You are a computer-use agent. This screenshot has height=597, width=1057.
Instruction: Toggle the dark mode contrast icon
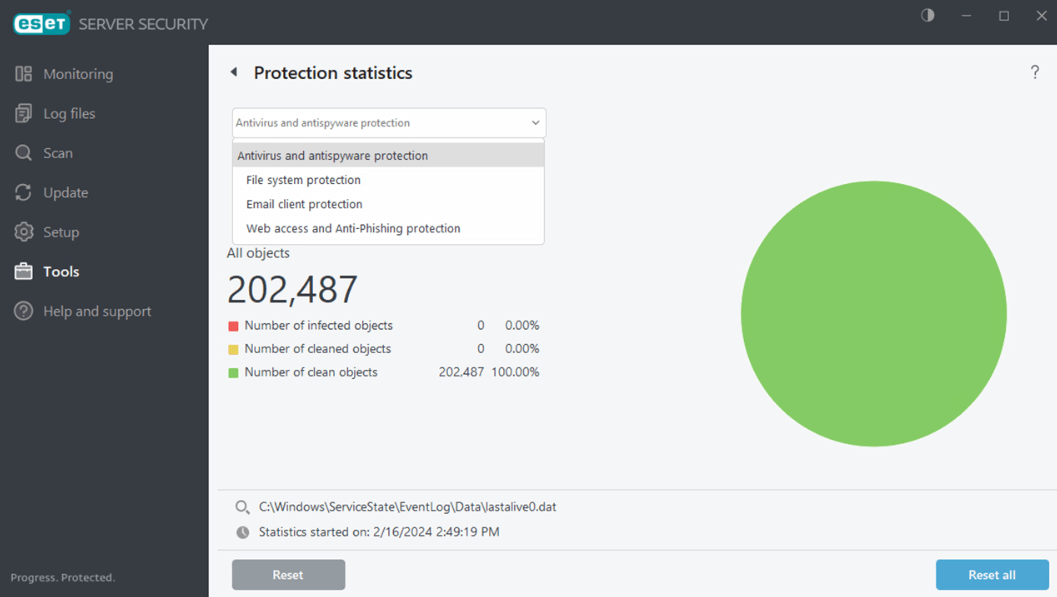point(927,15)
